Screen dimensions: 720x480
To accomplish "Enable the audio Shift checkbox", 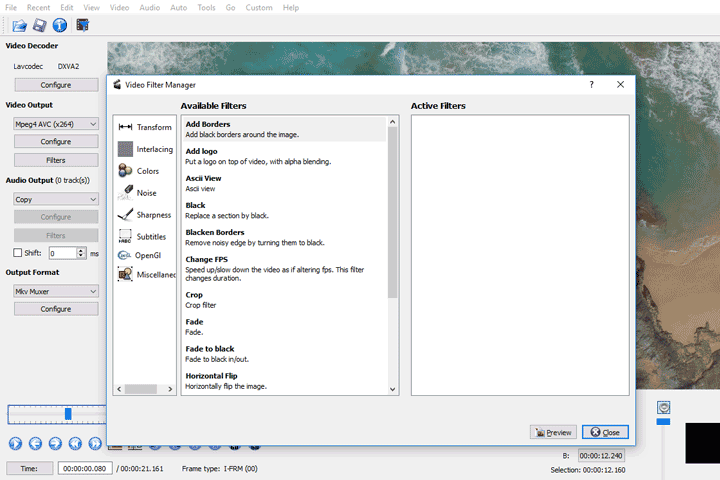I will (x=17, y=253).
